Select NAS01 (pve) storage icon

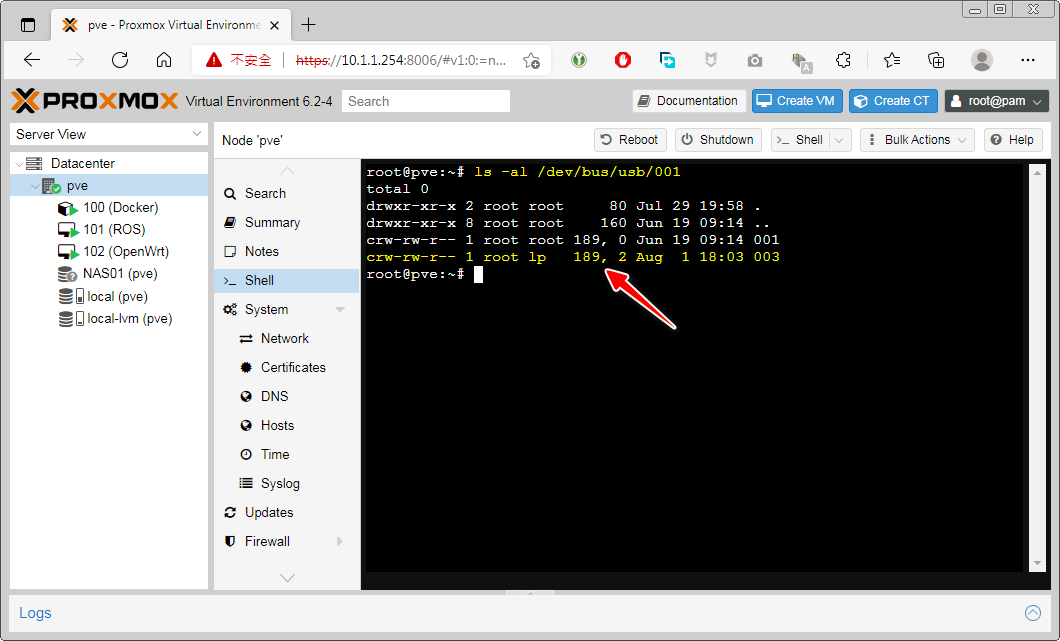(x=68, y=274)
